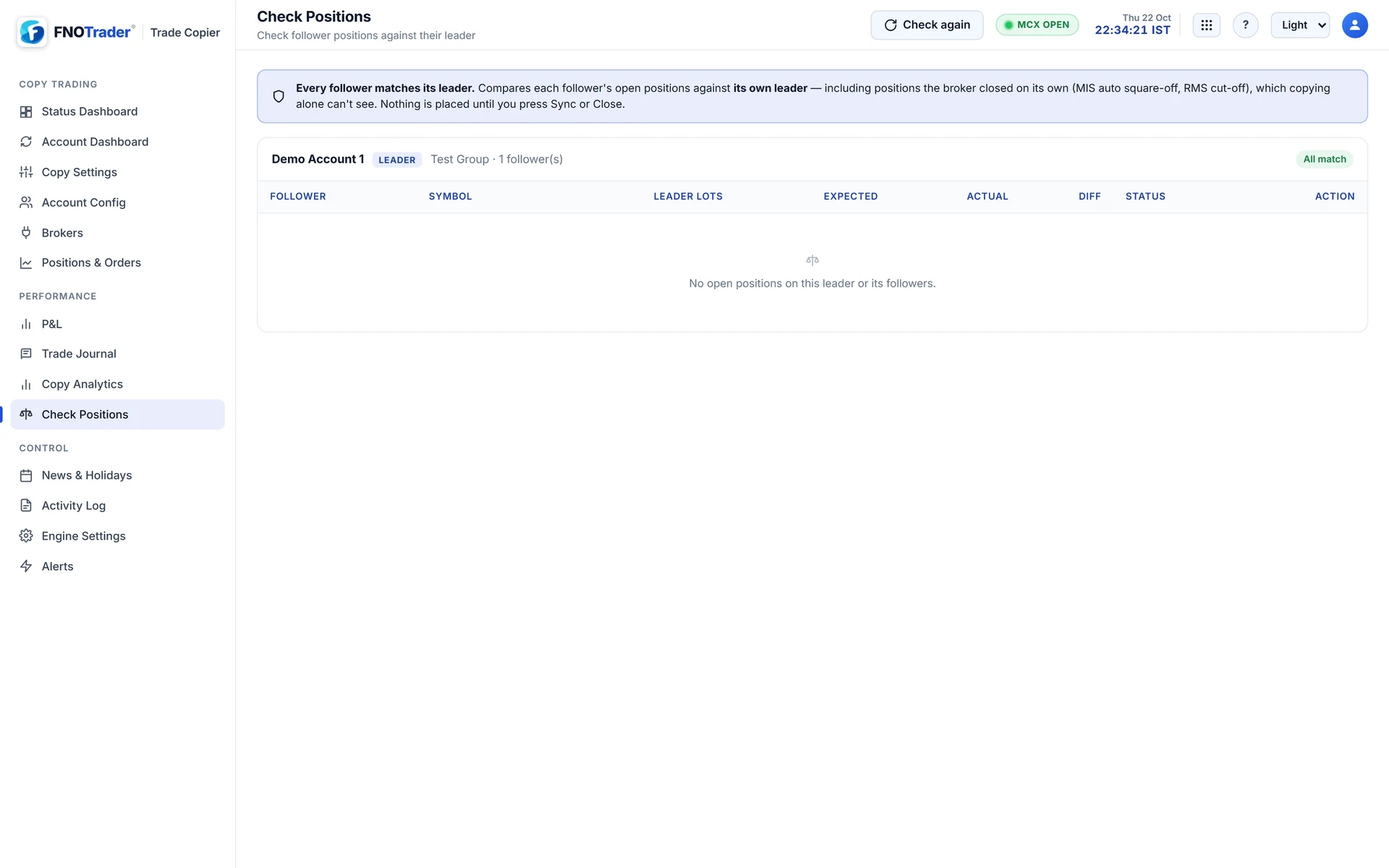Click the Activity Log document icon
The width and height of the screenshot is (1389, 868).
tap(26, 506)
